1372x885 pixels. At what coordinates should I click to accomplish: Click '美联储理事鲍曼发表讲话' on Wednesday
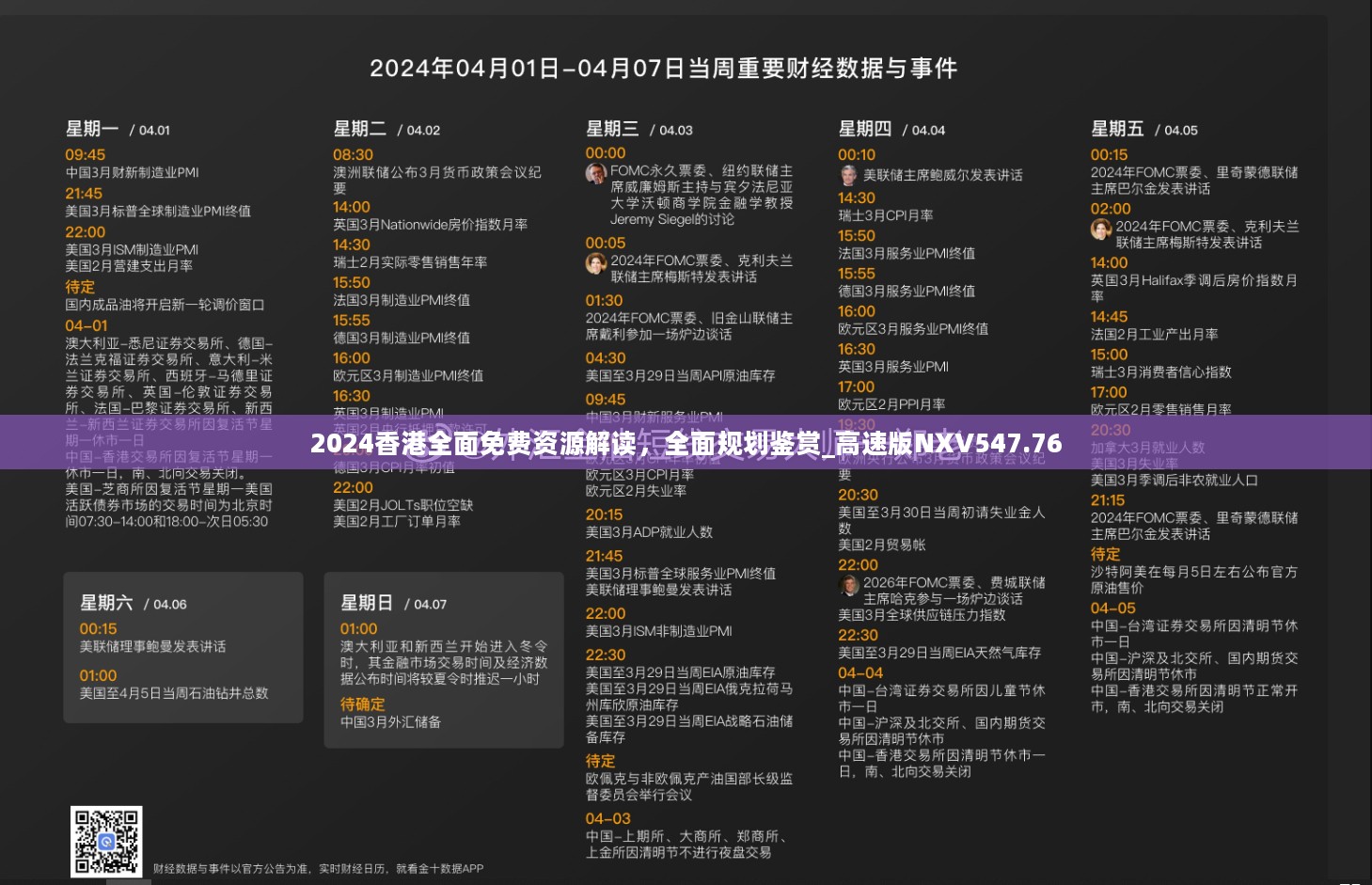point(658,590)
